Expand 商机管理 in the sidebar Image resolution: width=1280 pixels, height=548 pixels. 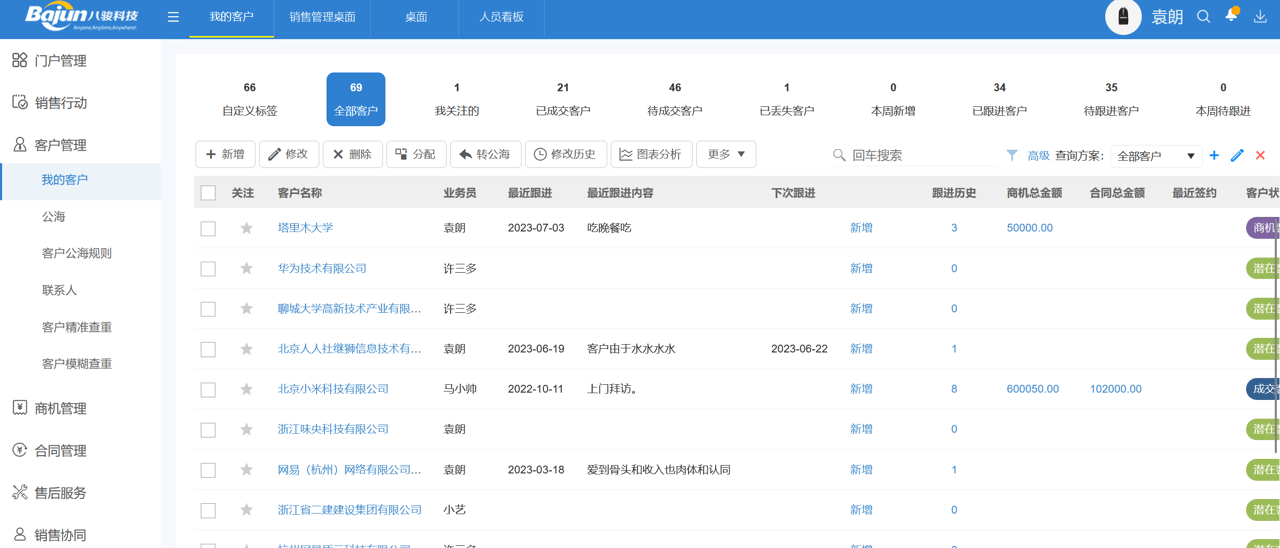61,408
